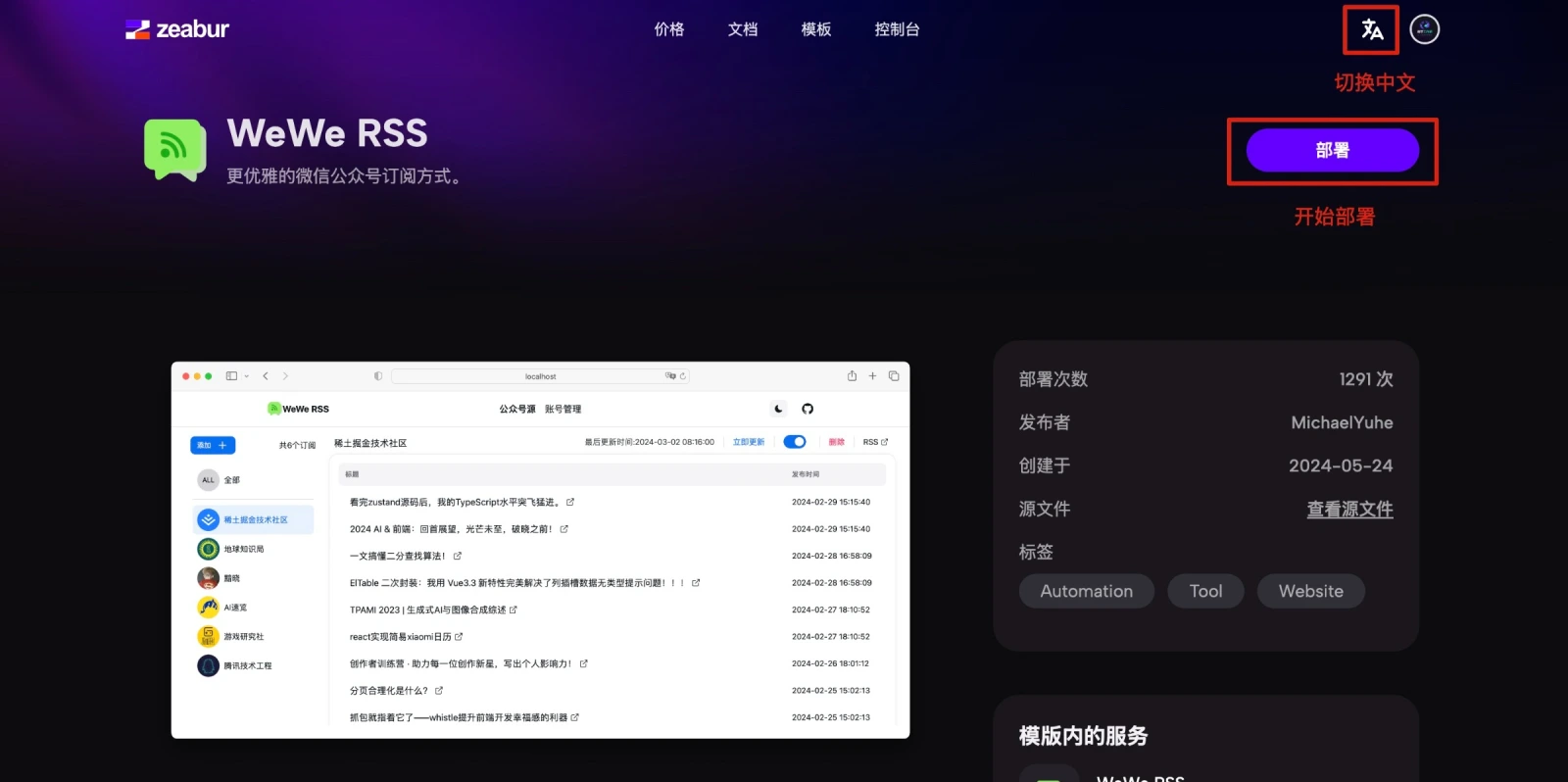
Task: Click the green WeWe RSS template logo
Action: (x=175, y=150)
